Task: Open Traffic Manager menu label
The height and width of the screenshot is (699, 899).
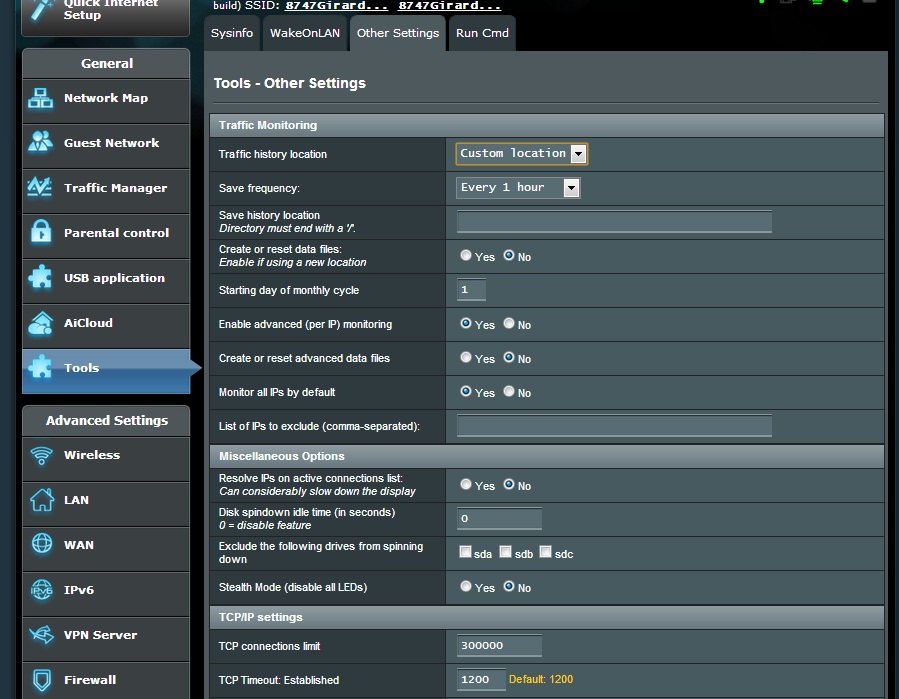Action: click(116, 188)
